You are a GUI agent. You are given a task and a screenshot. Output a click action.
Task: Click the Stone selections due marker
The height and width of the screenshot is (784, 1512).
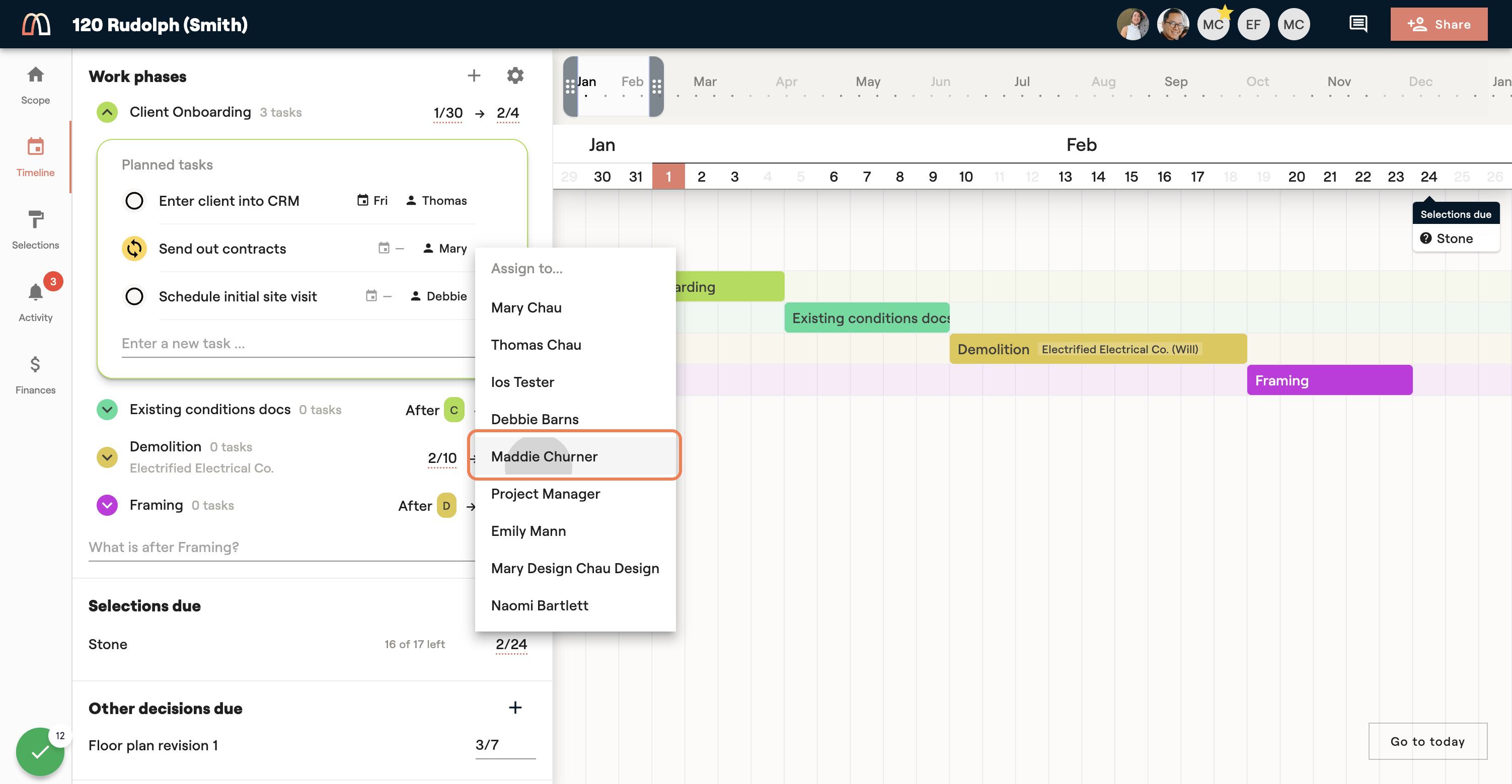[1455, 238]
